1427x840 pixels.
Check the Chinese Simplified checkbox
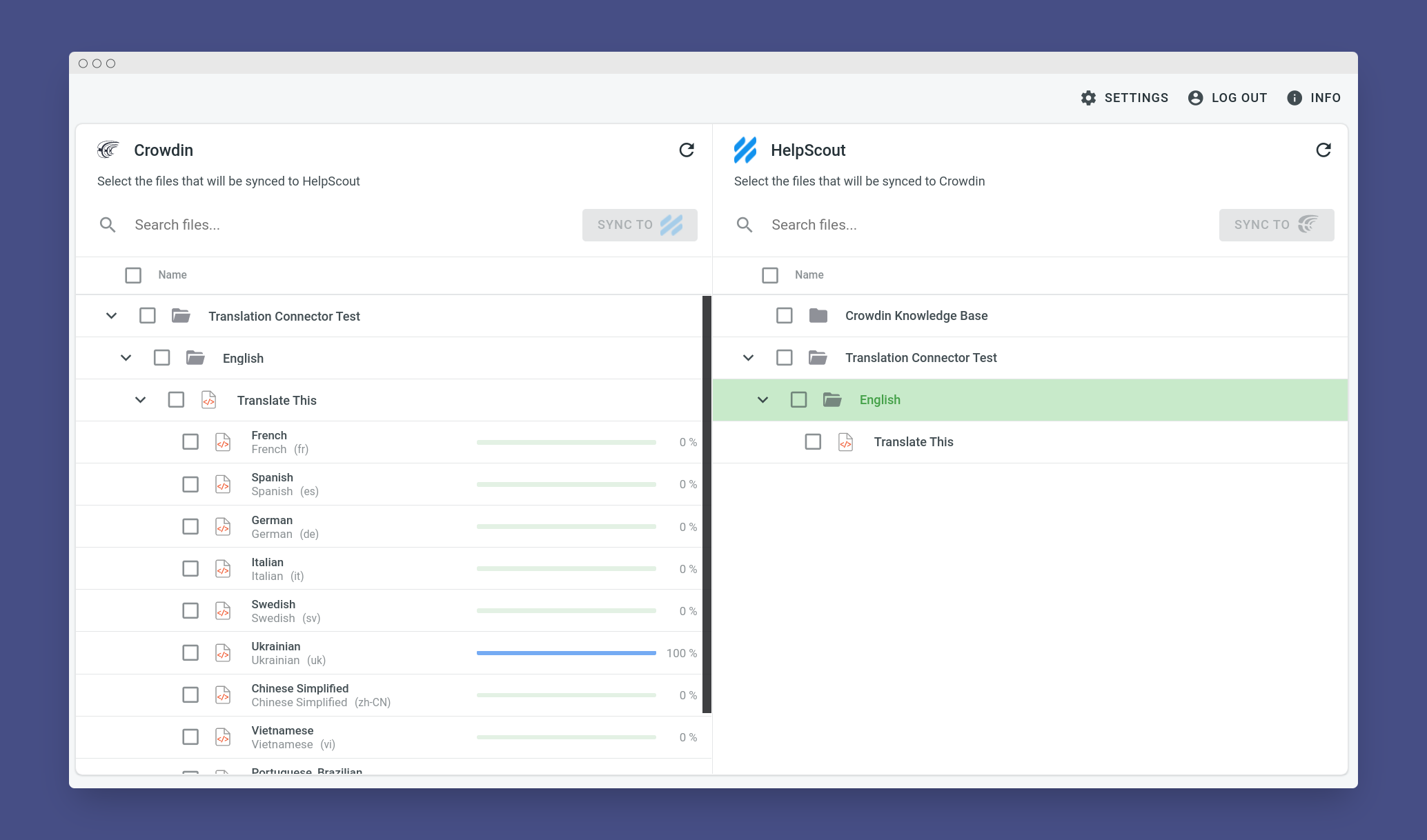(190, 695)
